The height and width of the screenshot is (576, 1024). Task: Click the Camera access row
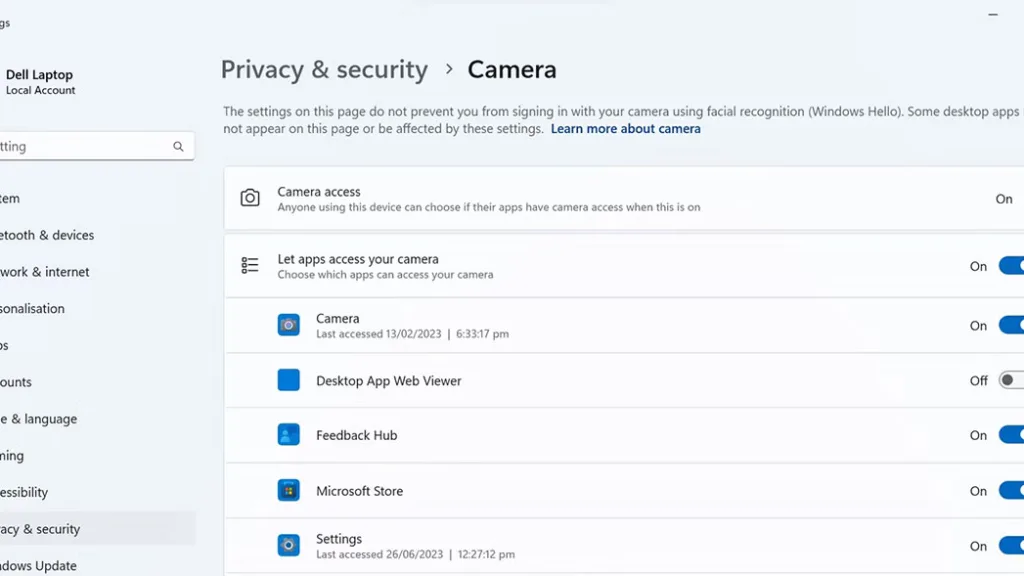pos(624,199)
